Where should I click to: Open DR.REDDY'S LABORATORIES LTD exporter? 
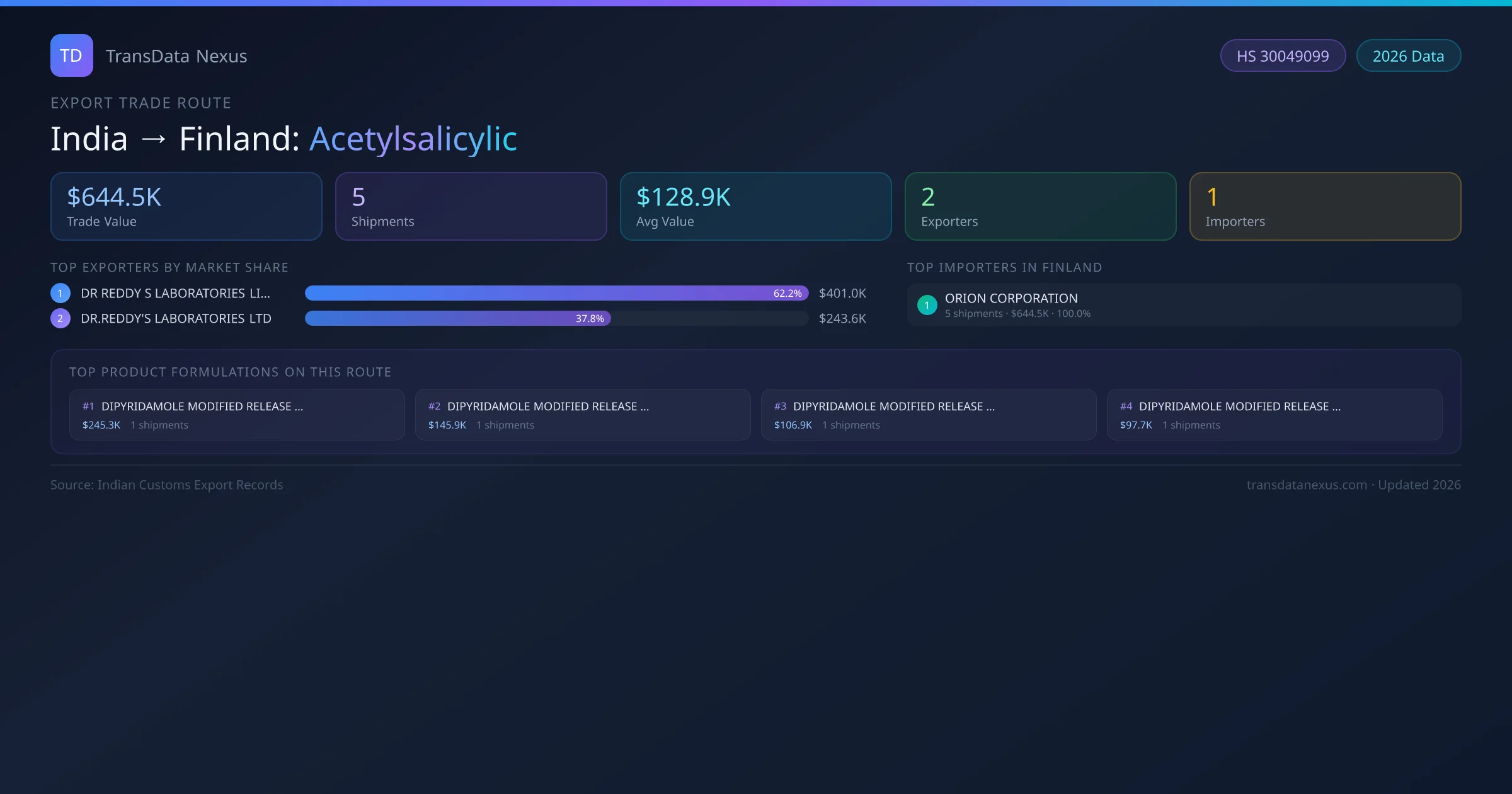176,318
